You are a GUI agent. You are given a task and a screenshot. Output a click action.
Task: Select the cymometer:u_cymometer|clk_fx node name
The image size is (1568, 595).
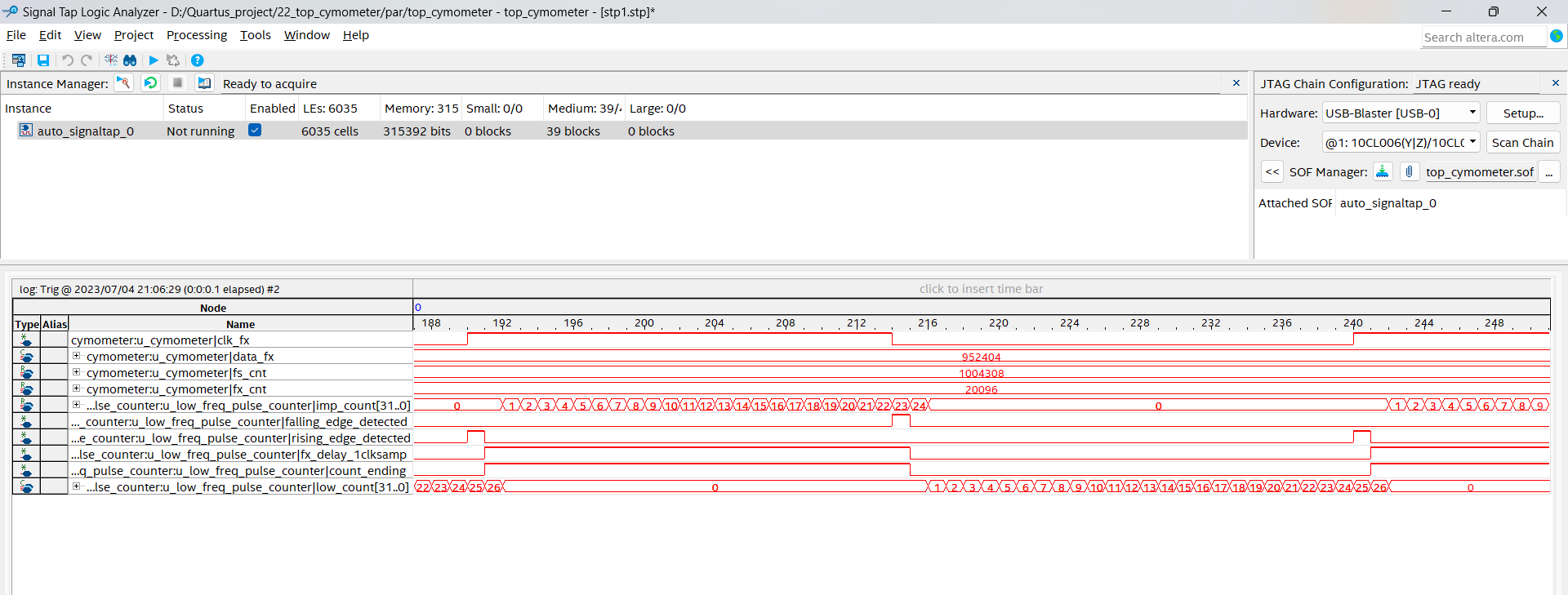point(160,340)
